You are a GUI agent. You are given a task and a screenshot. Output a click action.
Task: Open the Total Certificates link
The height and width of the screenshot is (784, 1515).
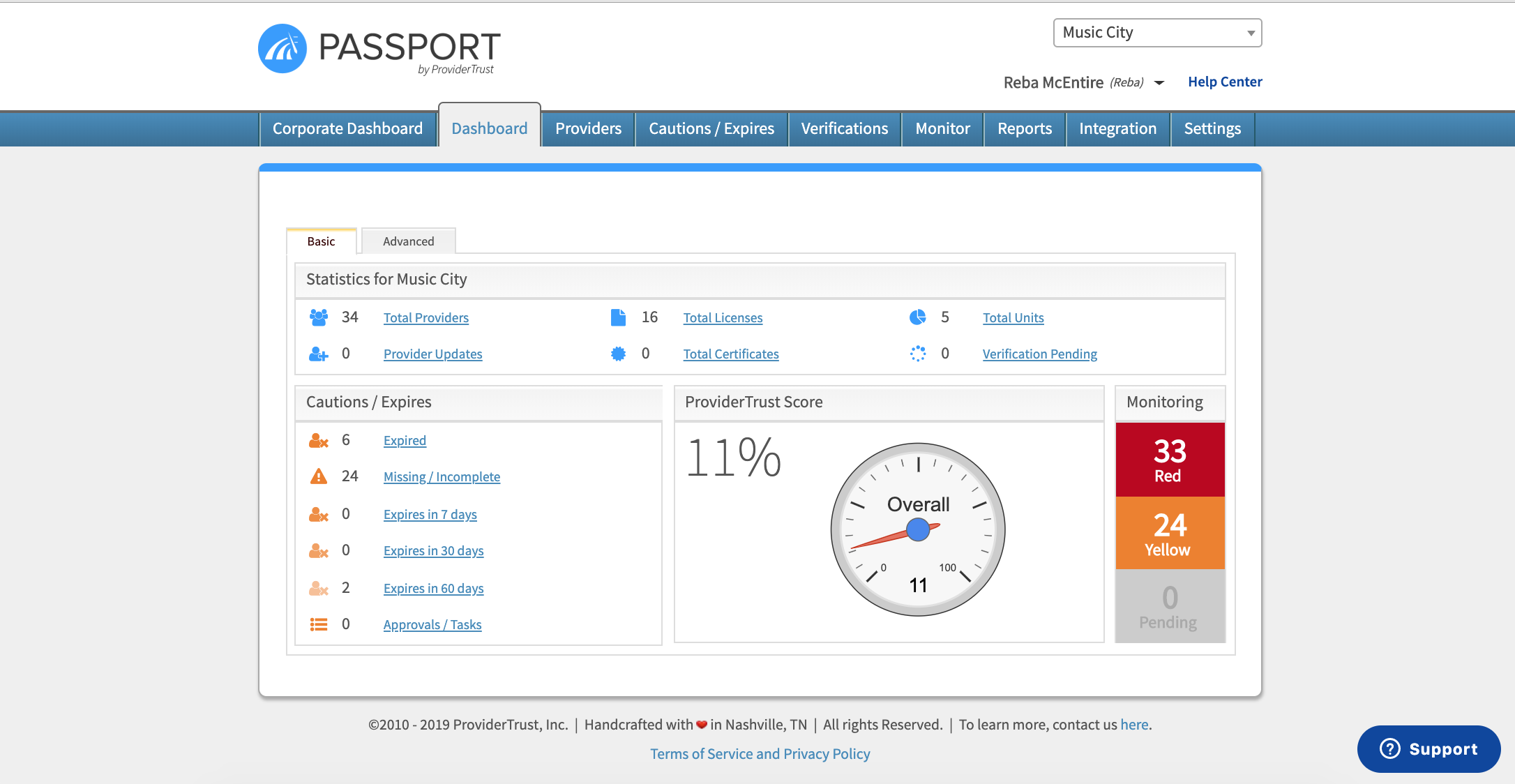(731, 354)
